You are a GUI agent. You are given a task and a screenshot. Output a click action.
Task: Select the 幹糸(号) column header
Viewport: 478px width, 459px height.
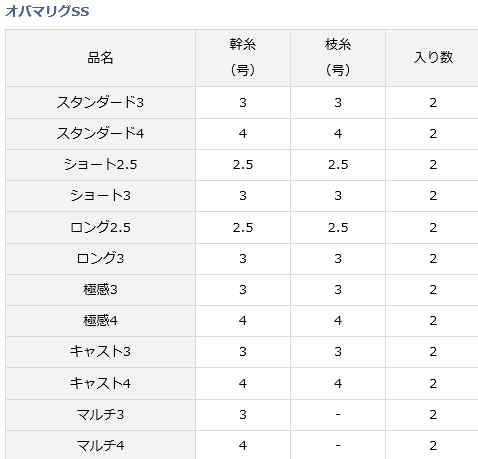pos(243,58)
